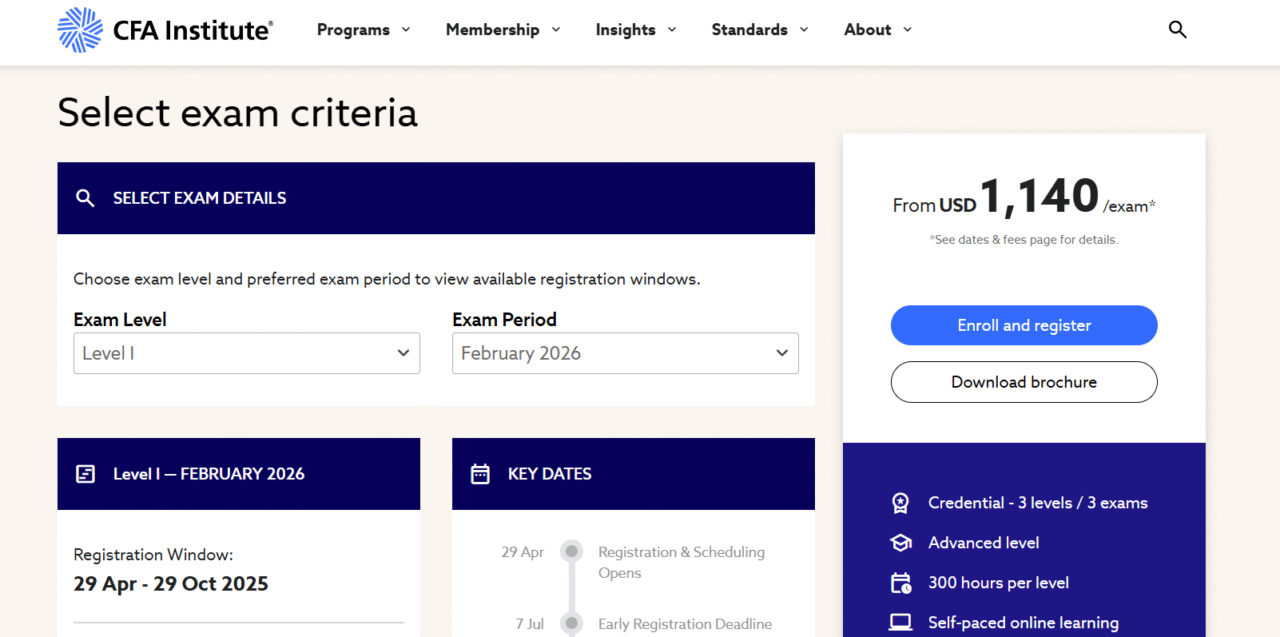Click the Download brochure button
The height and width of the screenshot is (637, 1280).
[x=1023, y=382]
